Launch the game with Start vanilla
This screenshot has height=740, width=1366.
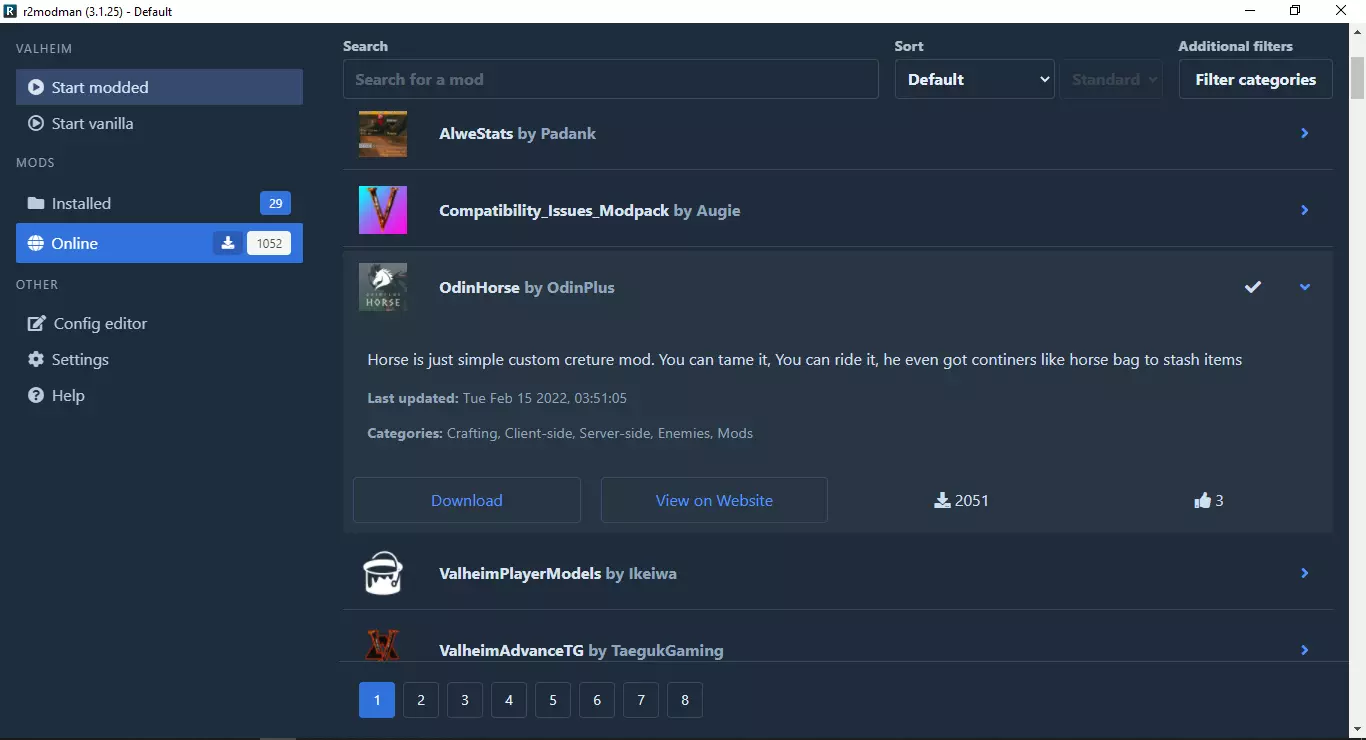coord(159,123)
